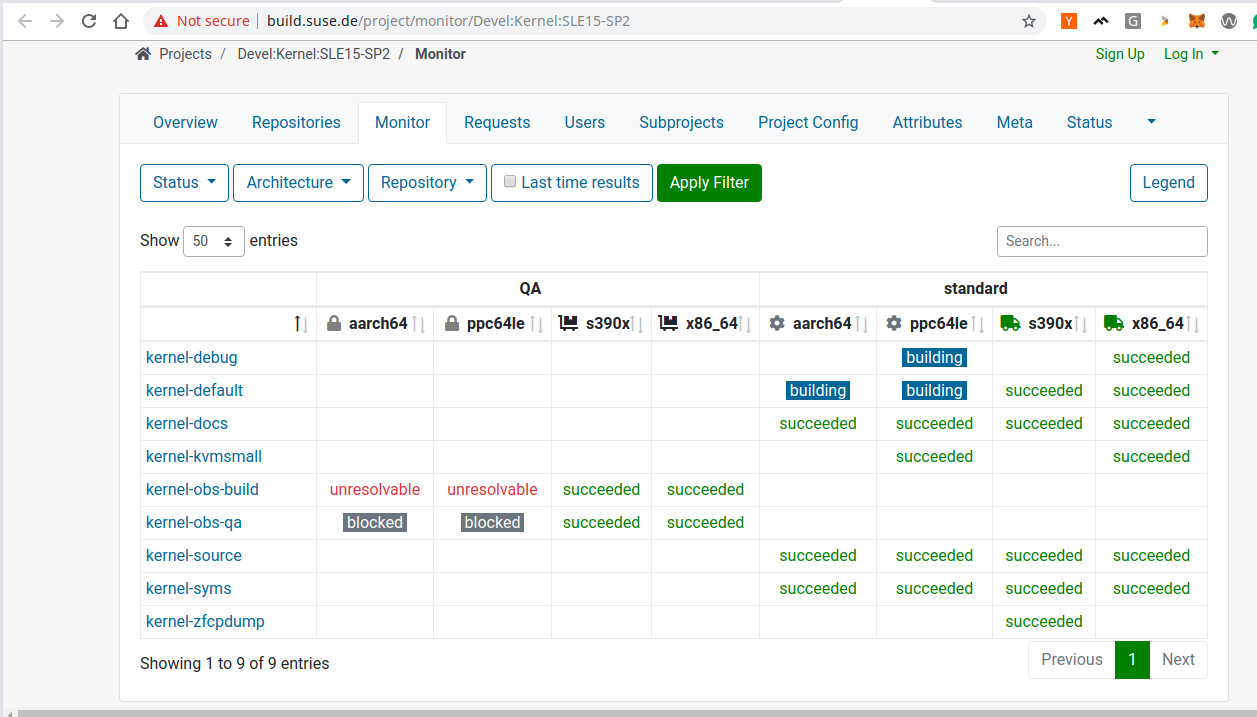1257x717 pixels.
Task: Go to Next pagination page
Action: click(1178, 660)
